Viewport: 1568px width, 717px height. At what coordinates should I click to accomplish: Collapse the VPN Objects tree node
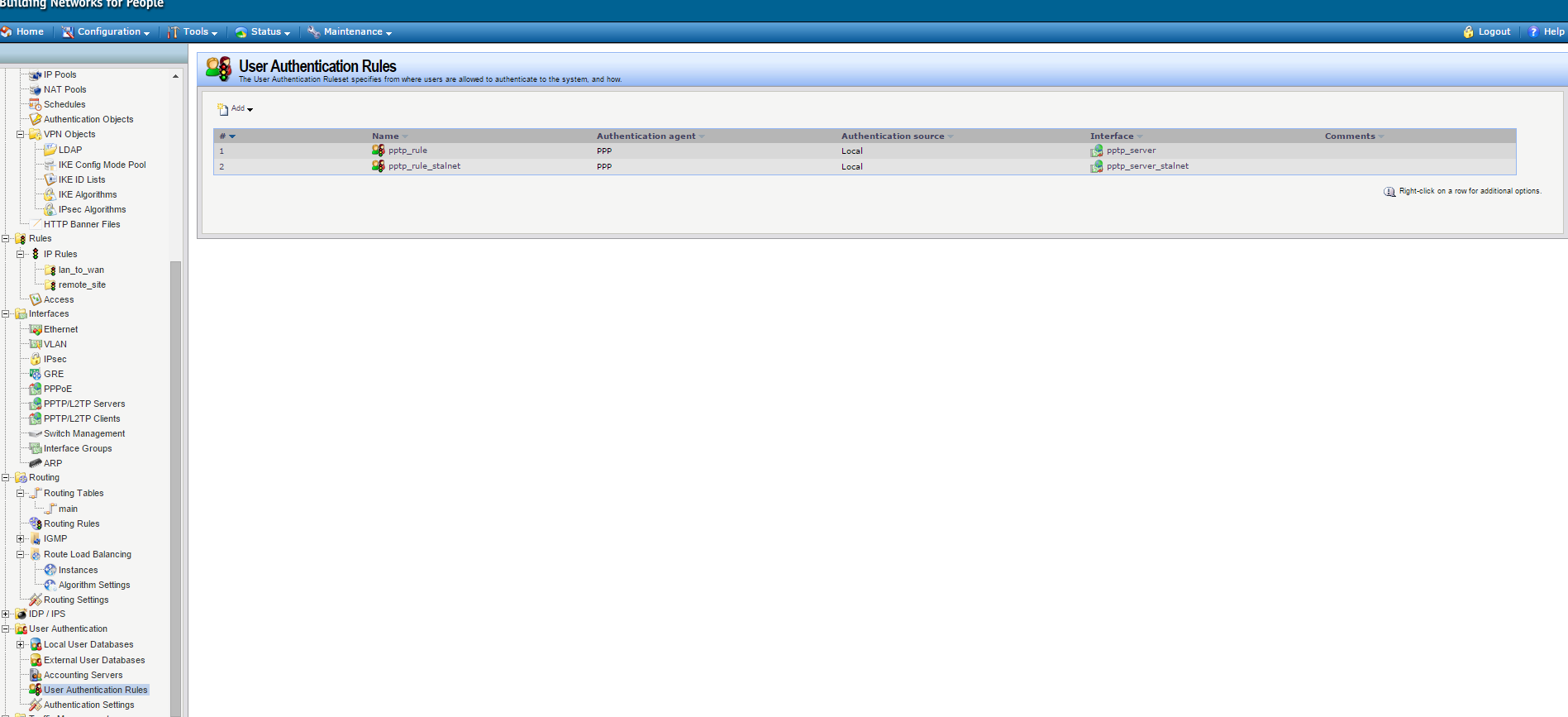coord(21,134)
